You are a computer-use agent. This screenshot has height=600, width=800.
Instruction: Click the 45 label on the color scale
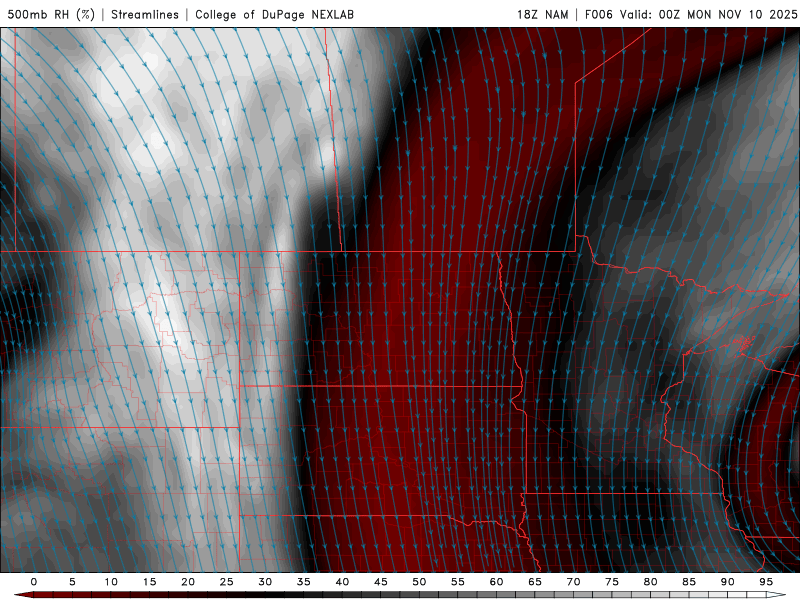tap(381, 582)
